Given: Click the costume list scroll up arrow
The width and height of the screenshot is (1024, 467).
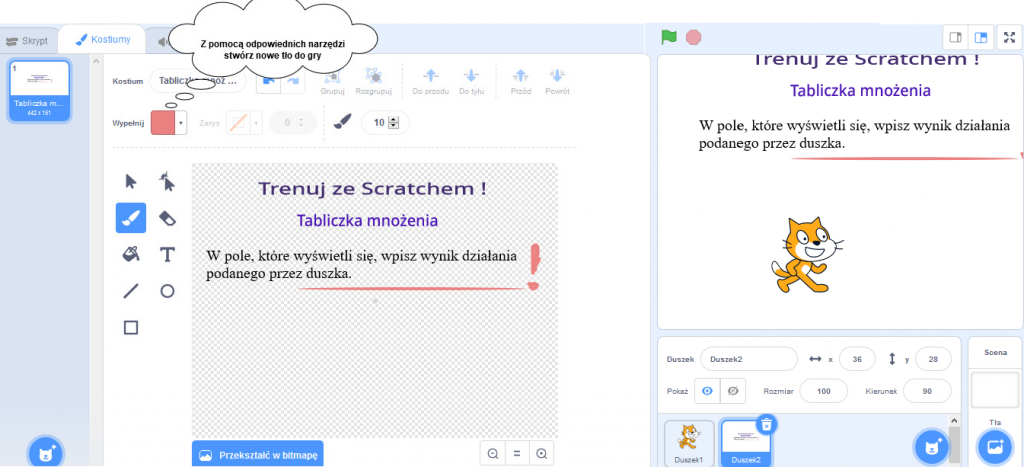Looking at the screenshot, I should click(x=97, y=61).
